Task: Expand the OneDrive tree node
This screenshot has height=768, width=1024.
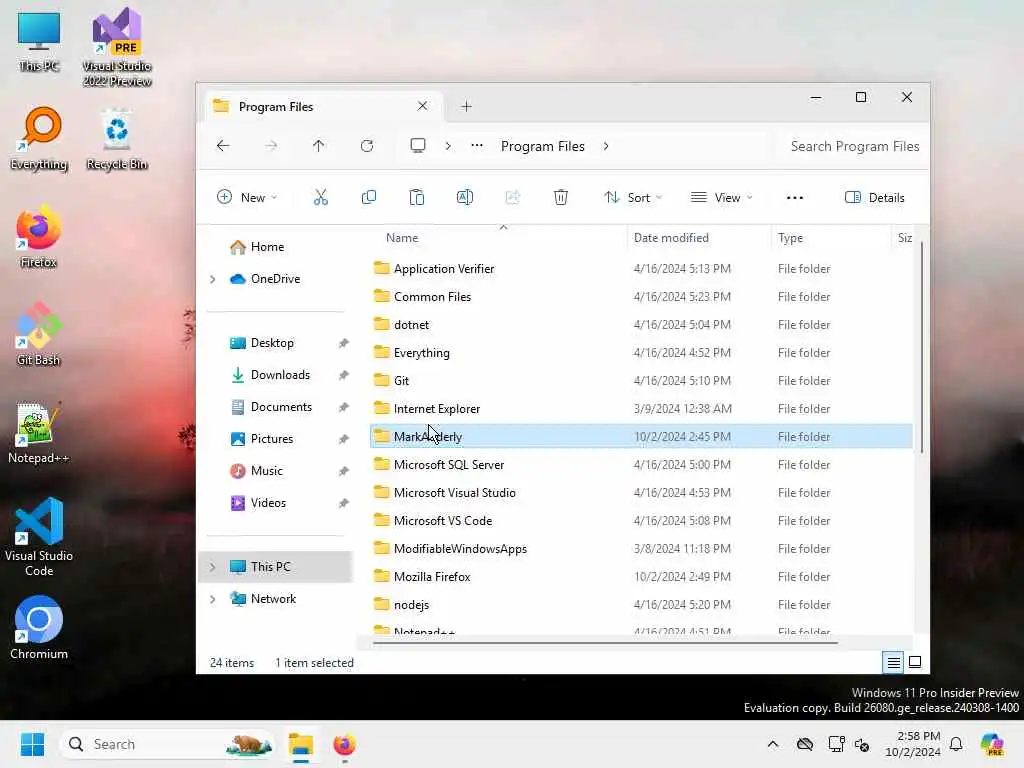Action: click(x=212, y=279)
